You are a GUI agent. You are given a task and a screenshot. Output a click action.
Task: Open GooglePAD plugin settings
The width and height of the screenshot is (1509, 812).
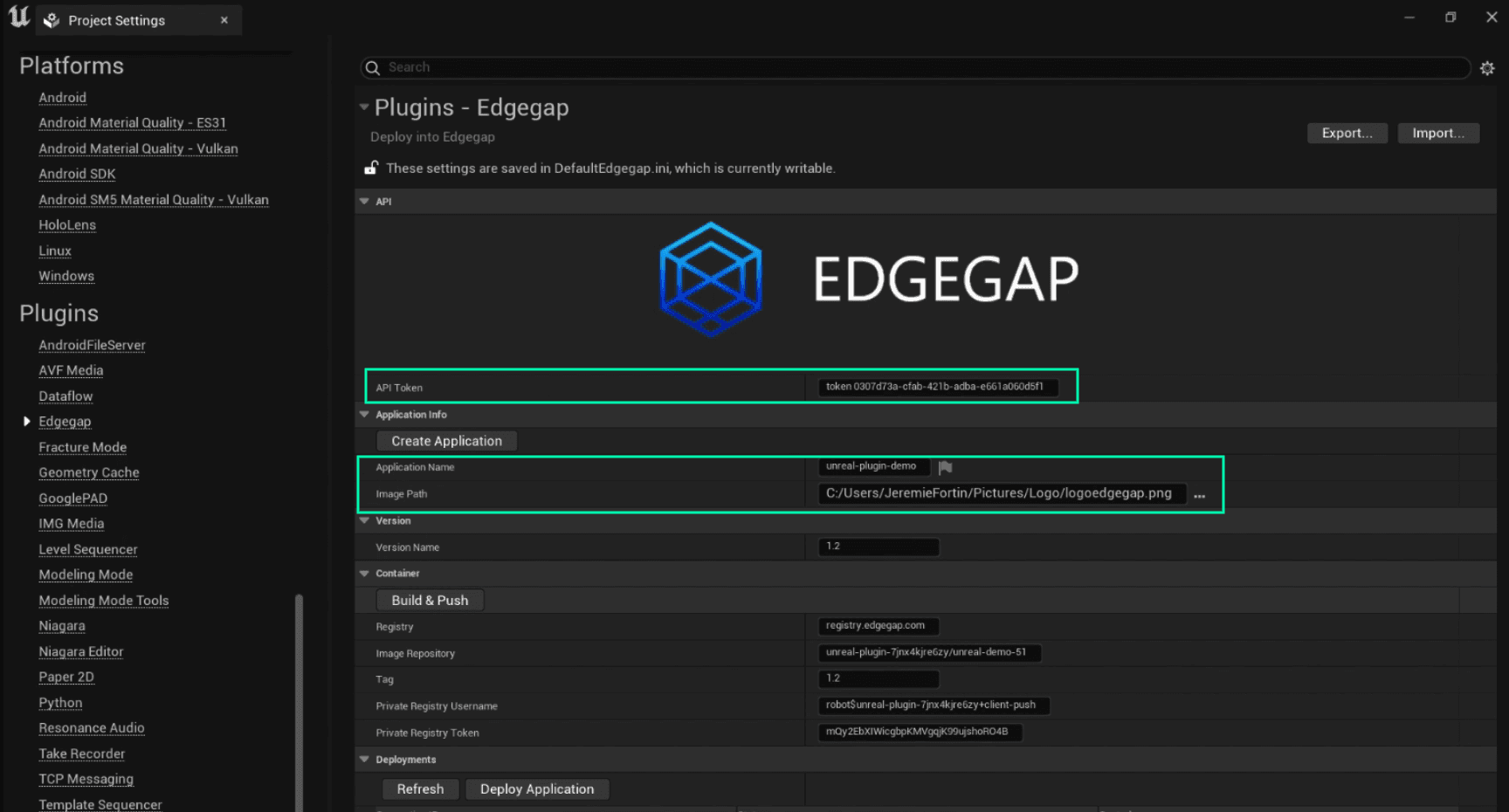click(72, 499)
